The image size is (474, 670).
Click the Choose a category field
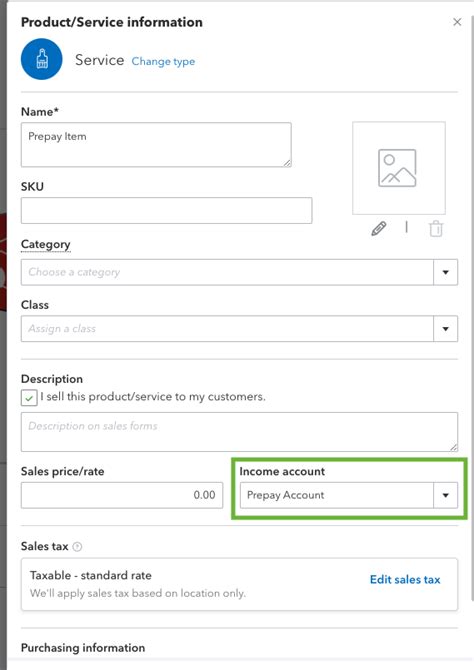point(227,272)
